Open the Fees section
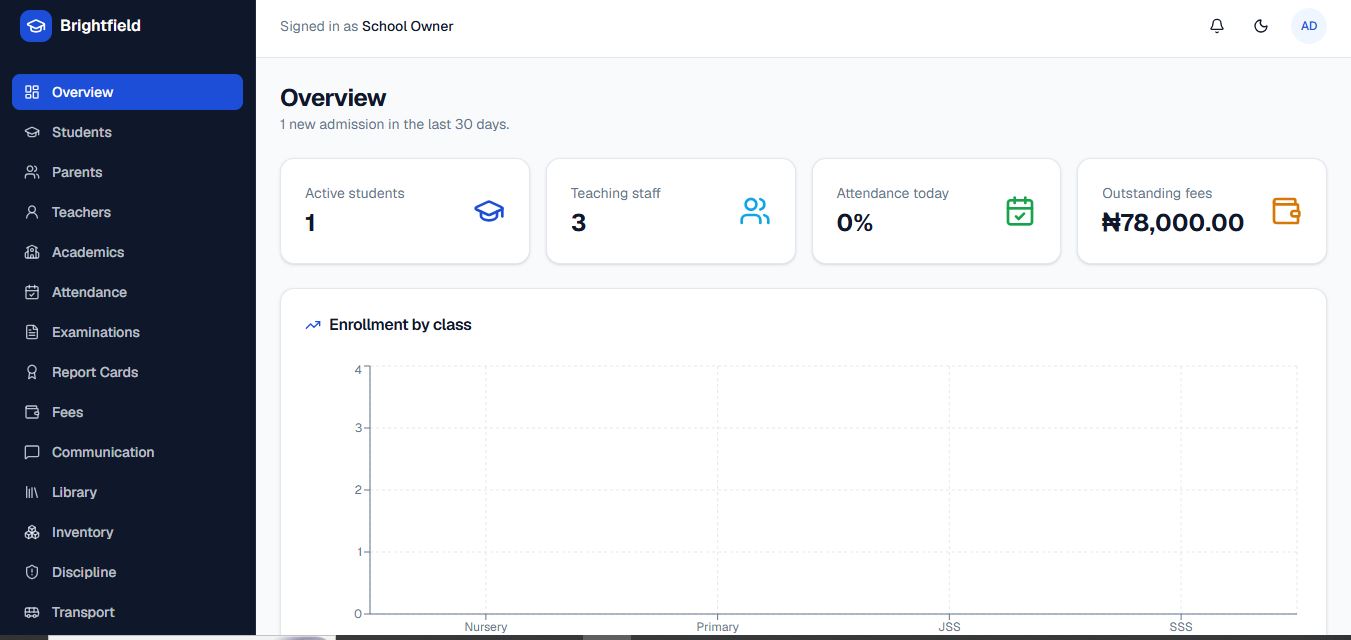The height and width of the screenshot is (640, 1351). coord(127,412)
